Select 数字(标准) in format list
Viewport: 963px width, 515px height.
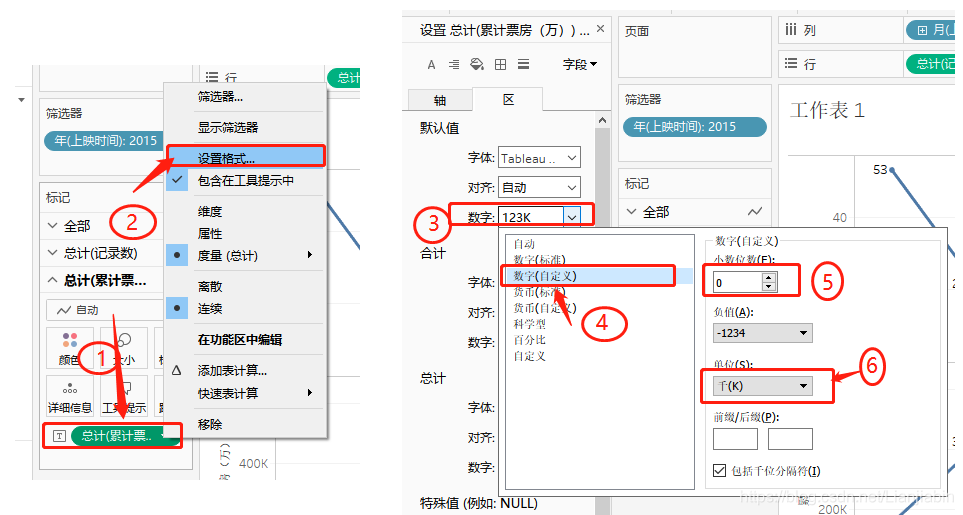(x=540, y=260)
